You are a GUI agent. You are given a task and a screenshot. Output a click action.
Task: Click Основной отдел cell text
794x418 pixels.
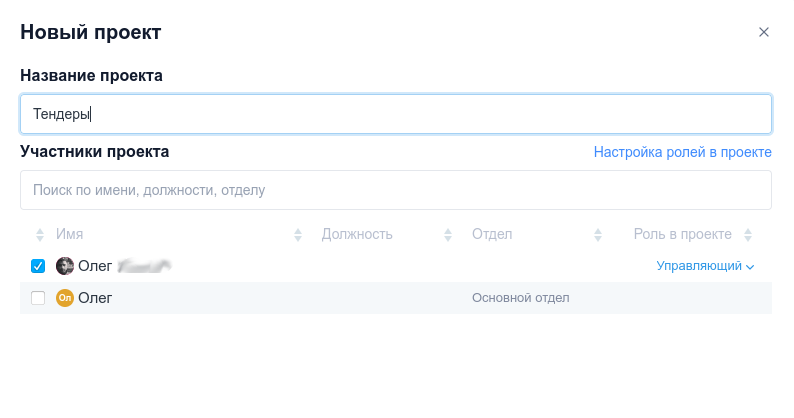pyautogui.click(x=521, y=298)
